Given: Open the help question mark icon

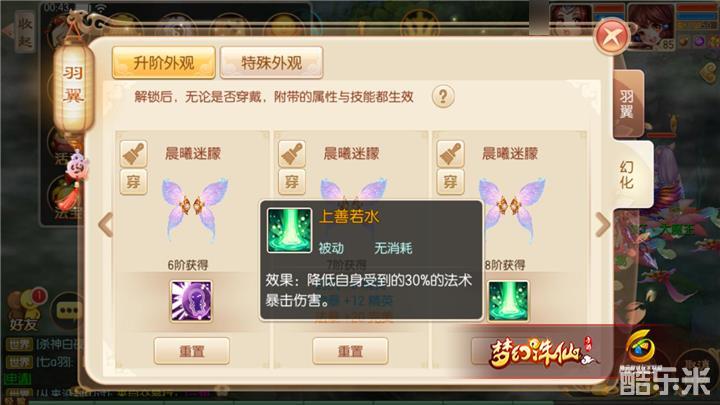Looking at the screenshot, I should (x=443, y=96).
